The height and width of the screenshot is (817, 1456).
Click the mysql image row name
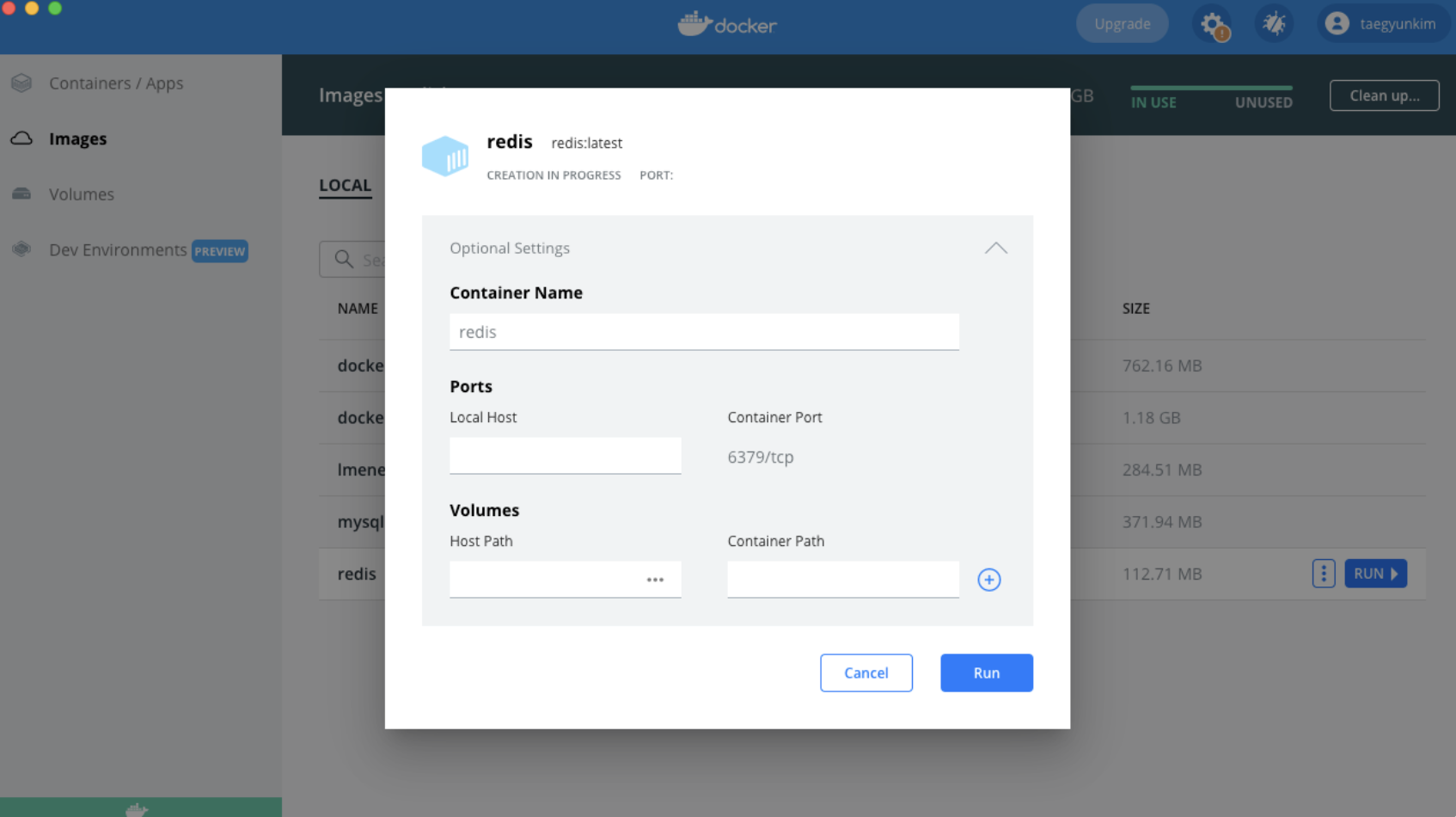point(361,522)
